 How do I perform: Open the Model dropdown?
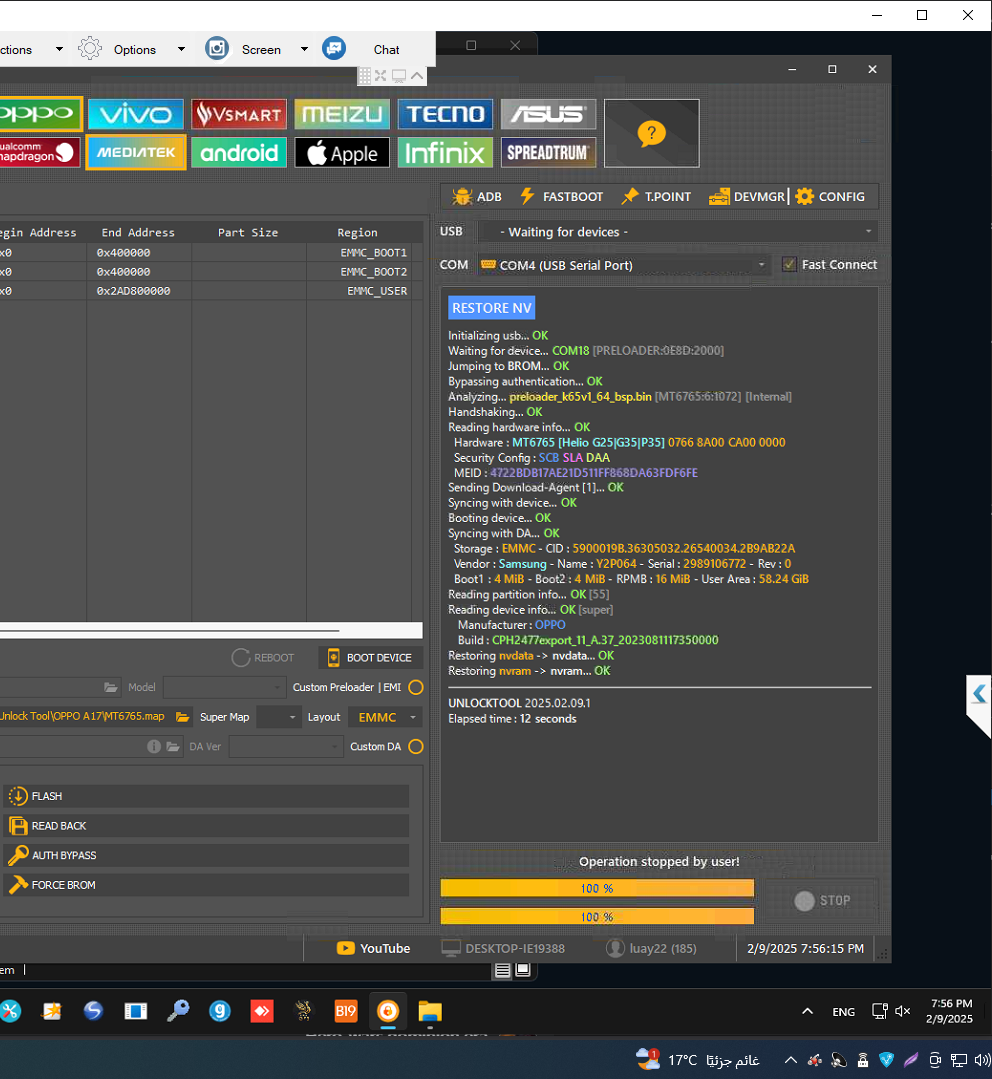[x=224, y=687]
